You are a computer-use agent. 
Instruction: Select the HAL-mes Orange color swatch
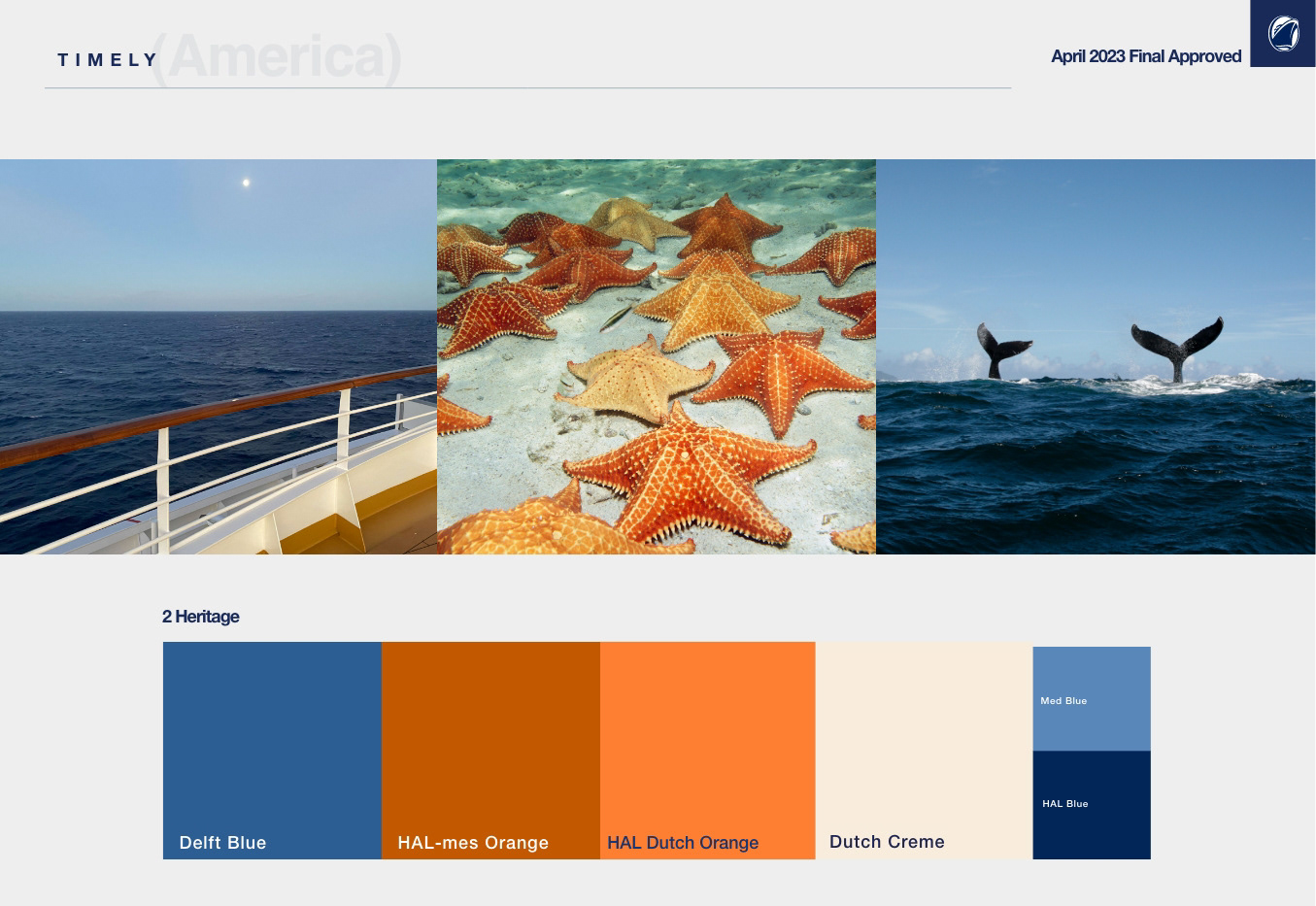490,751
